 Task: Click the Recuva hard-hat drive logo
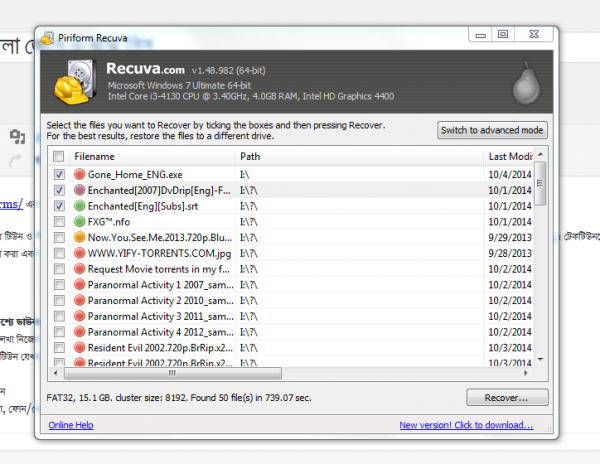(75, 81)
